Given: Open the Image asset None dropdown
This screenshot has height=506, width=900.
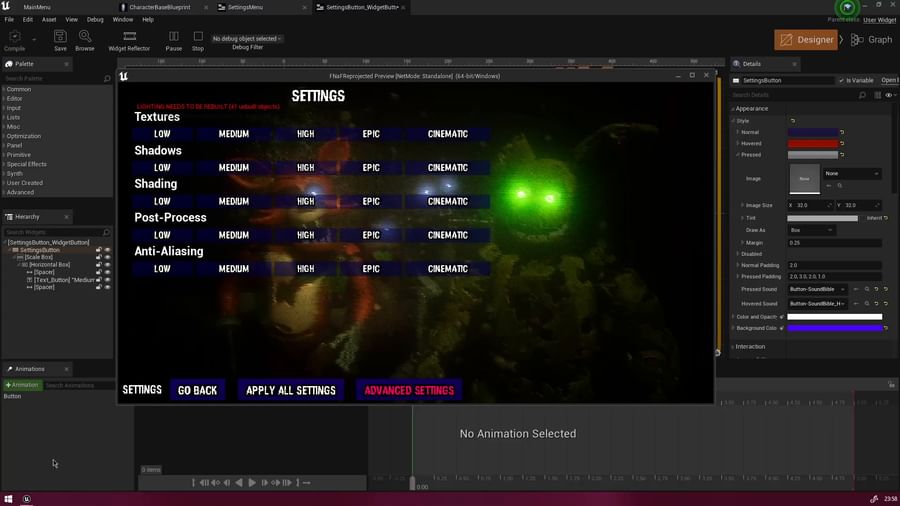Looking at the screenshot, I should click(852, 173).
